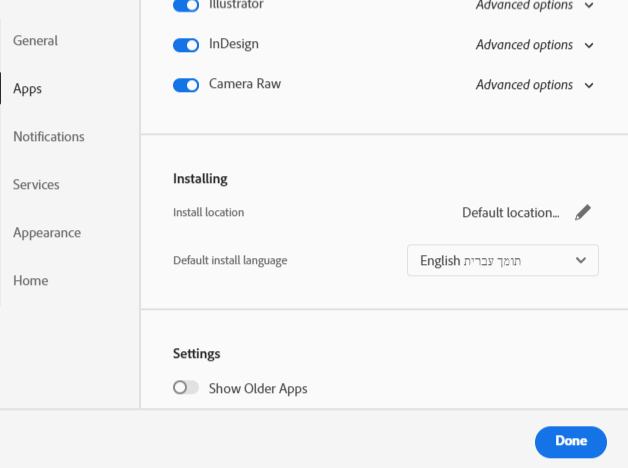
Task: Expand InDesign Advanced options chevron
Action: click(x=588, y=45)
